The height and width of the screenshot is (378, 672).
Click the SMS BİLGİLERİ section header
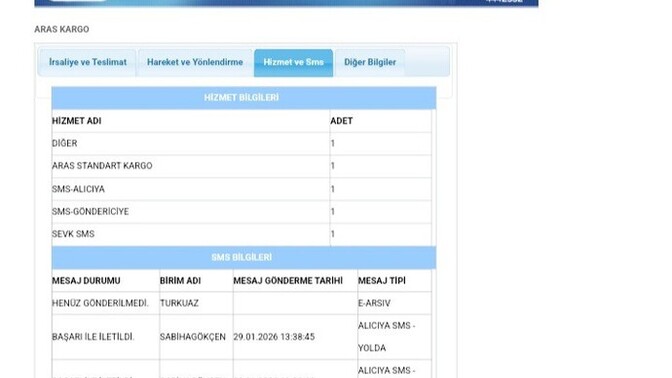tap(244, 258)
